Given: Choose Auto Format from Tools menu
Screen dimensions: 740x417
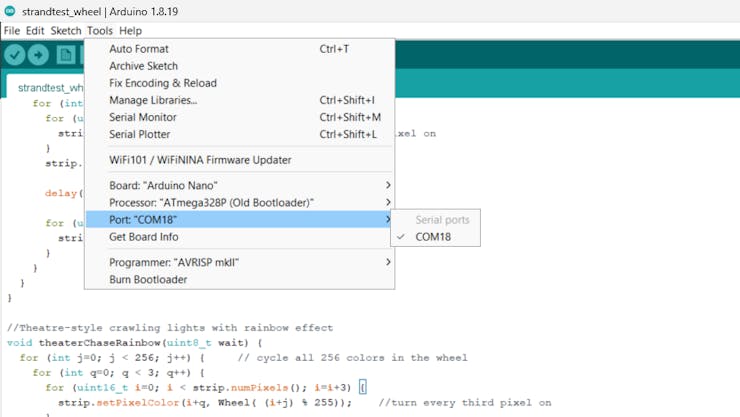Looking at the screenshot, I should click(139, 49).
